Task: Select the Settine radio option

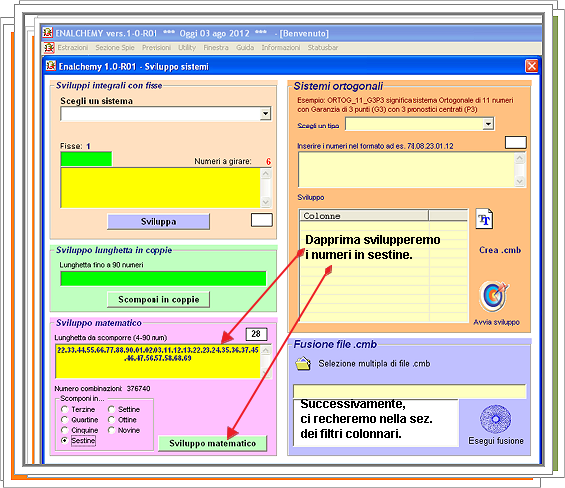Action: (x=111, y=409)
